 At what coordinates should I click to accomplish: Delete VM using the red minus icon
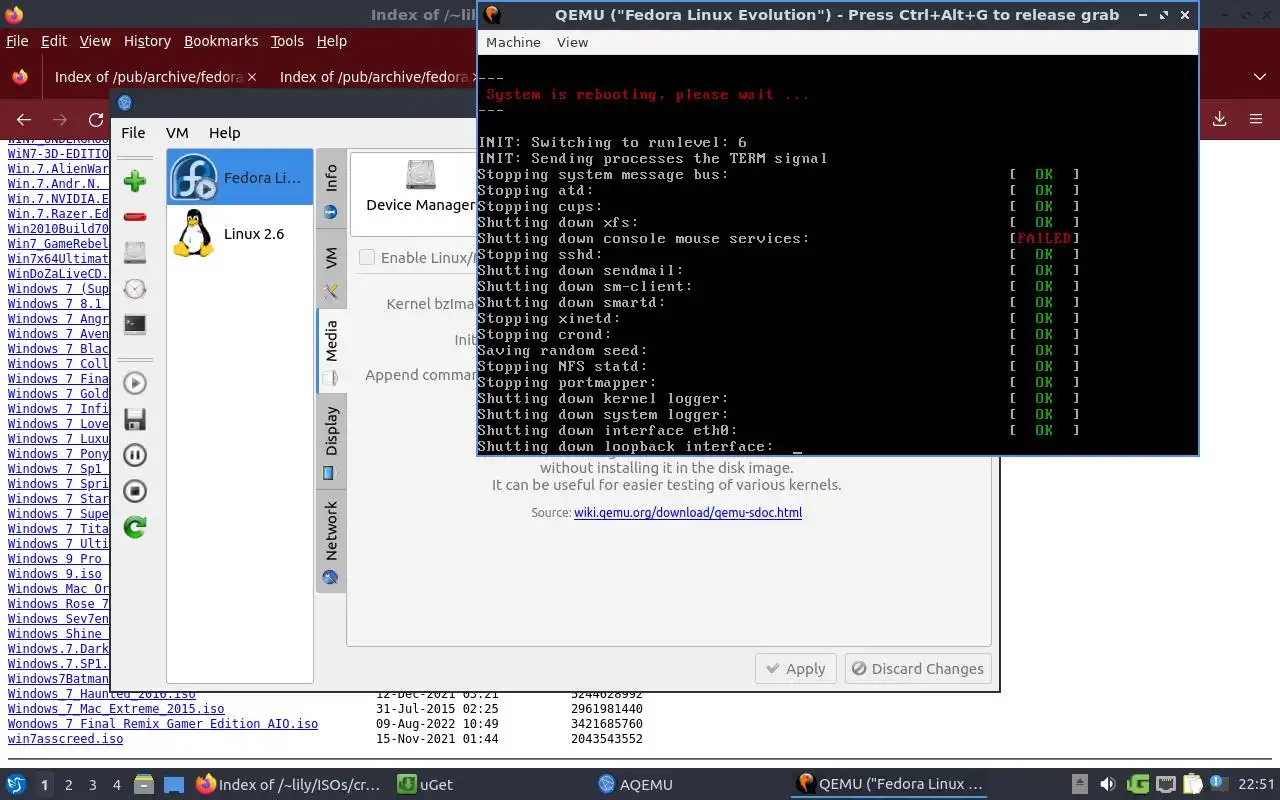[x=135, y=217]
